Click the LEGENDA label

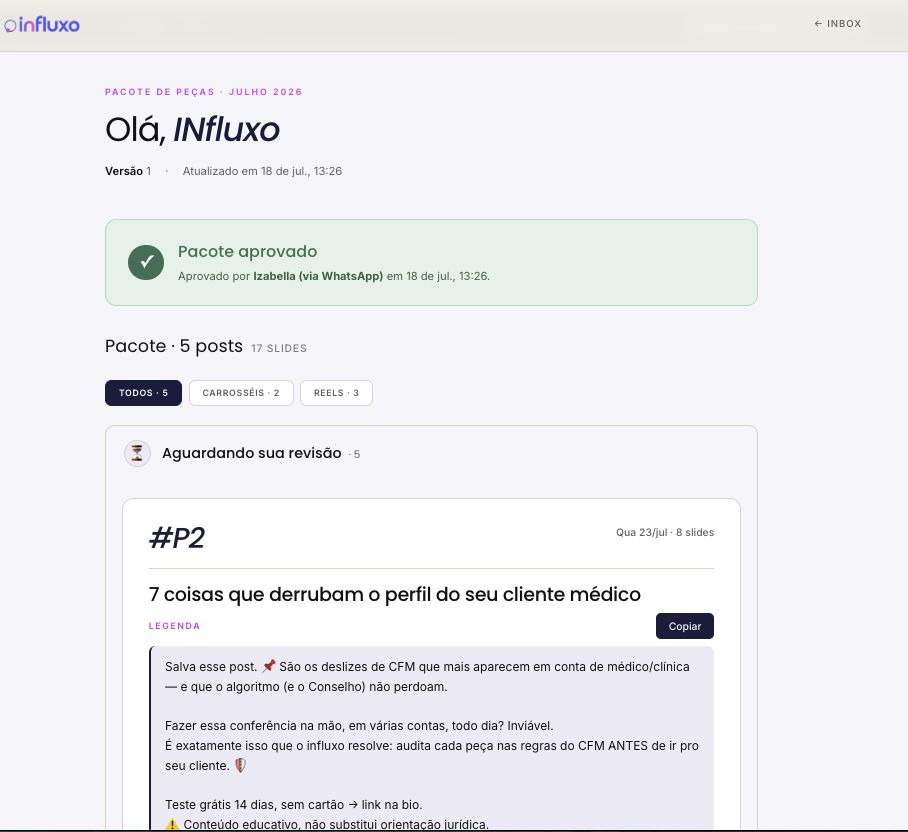(x=174, y=626)
